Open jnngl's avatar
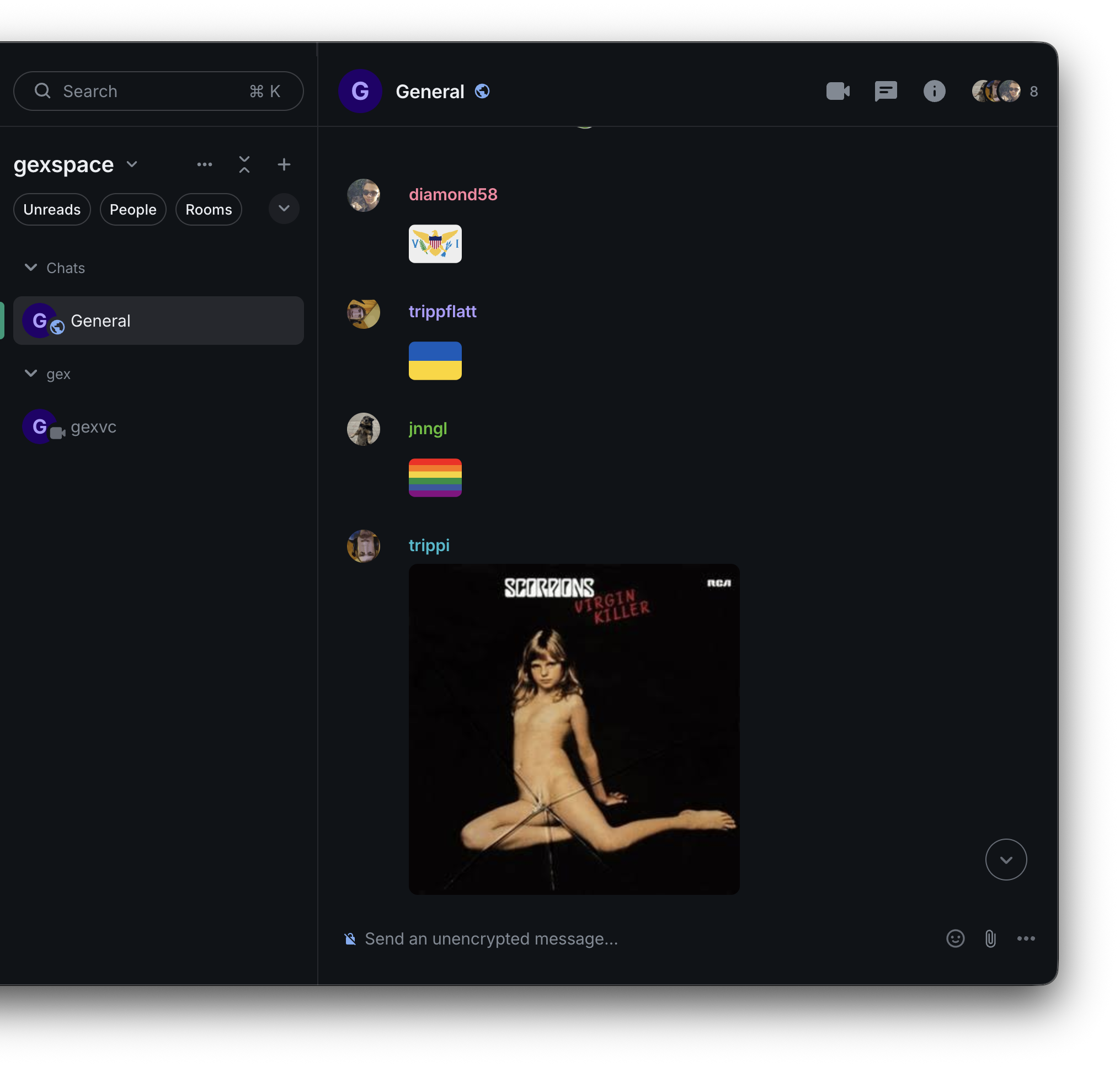 click(x=364, y=429)
